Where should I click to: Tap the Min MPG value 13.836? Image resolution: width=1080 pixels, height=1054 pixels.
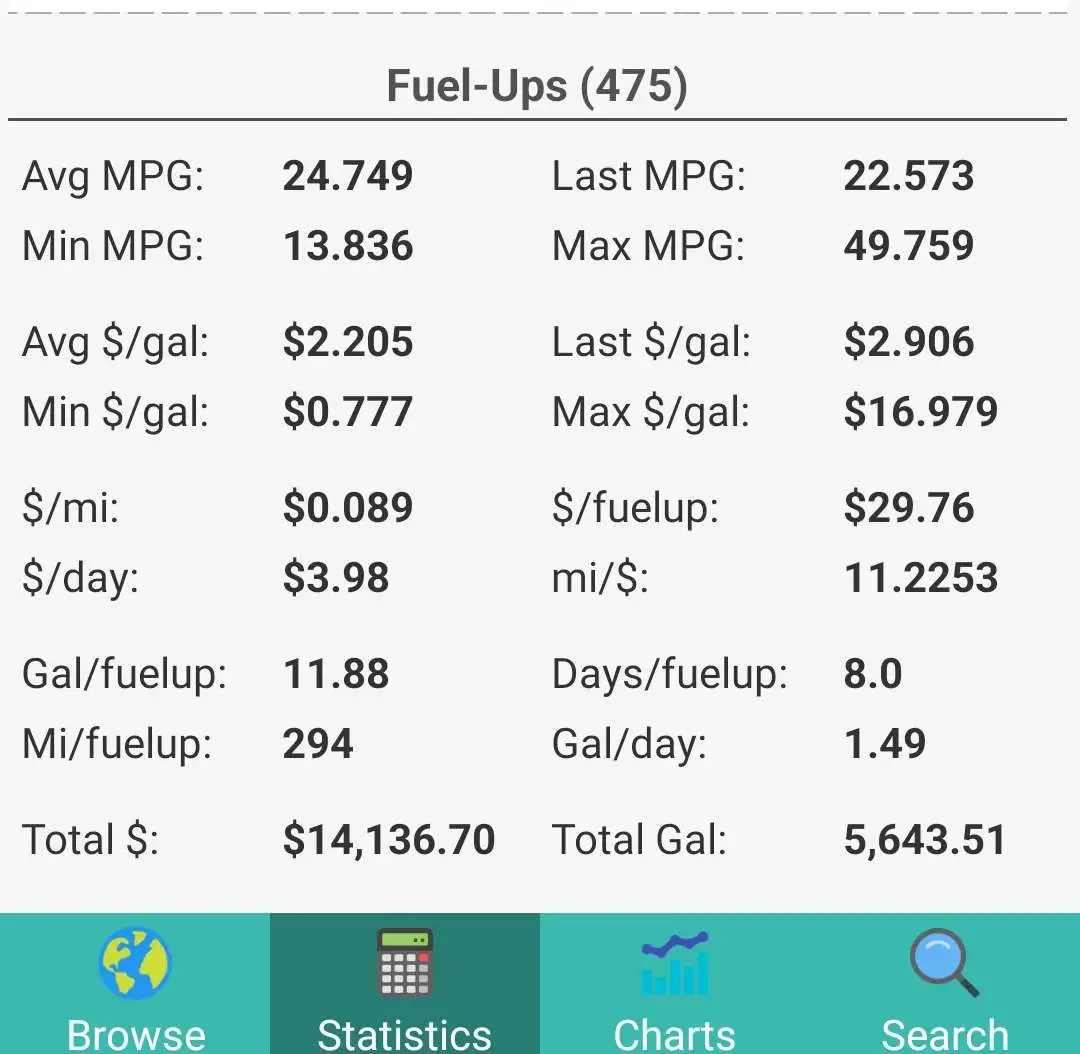(x=348, y=246)
